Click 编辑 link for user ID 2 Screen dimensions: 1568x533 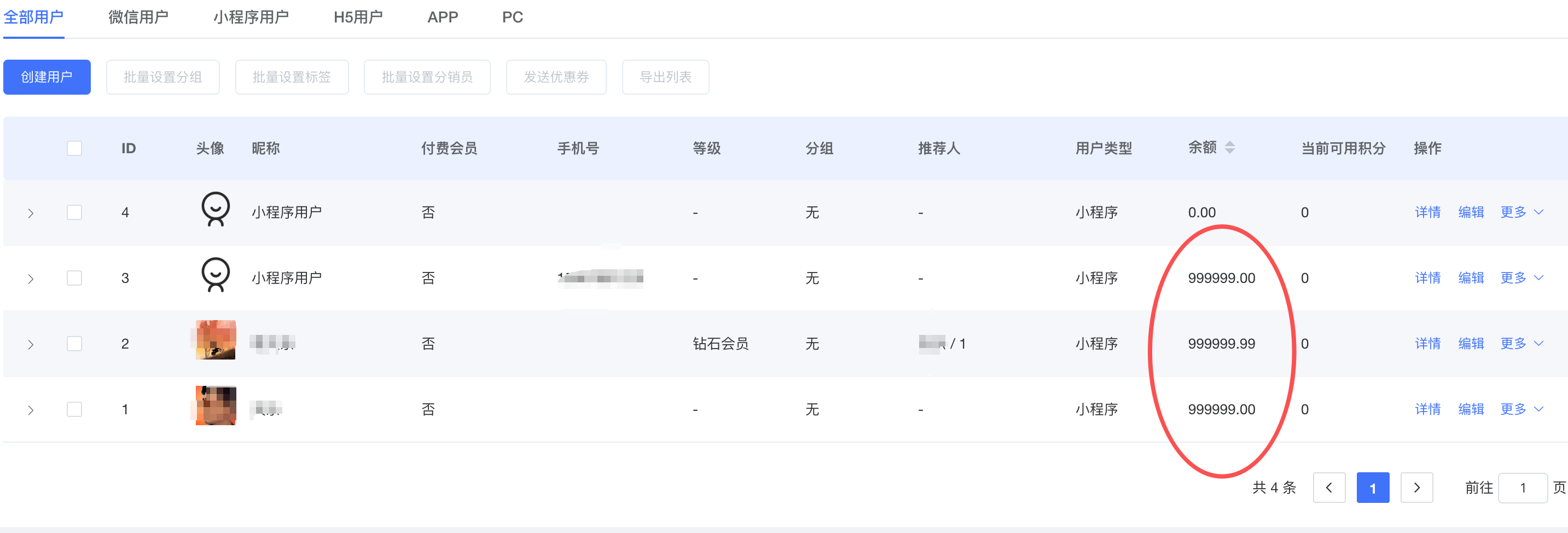point(1471,344)
